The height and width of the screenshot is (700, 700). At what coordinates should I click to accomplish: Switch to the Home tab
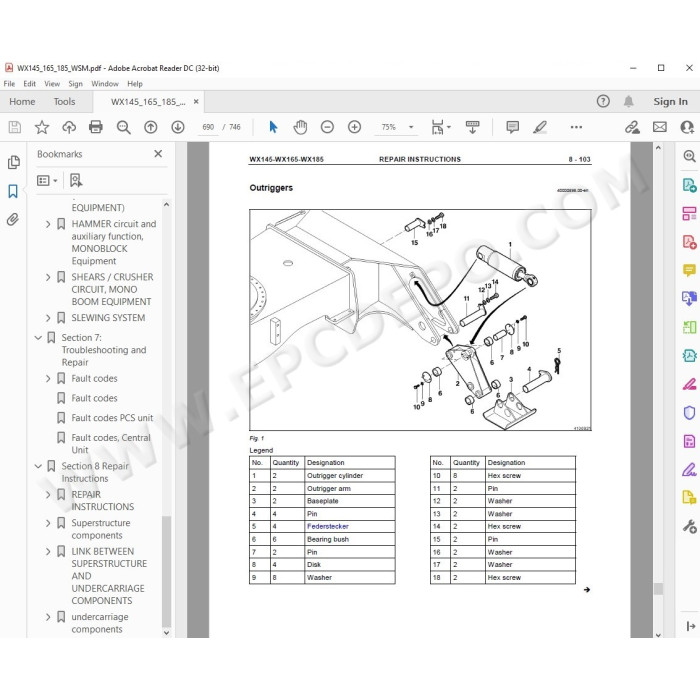[22, 102]
